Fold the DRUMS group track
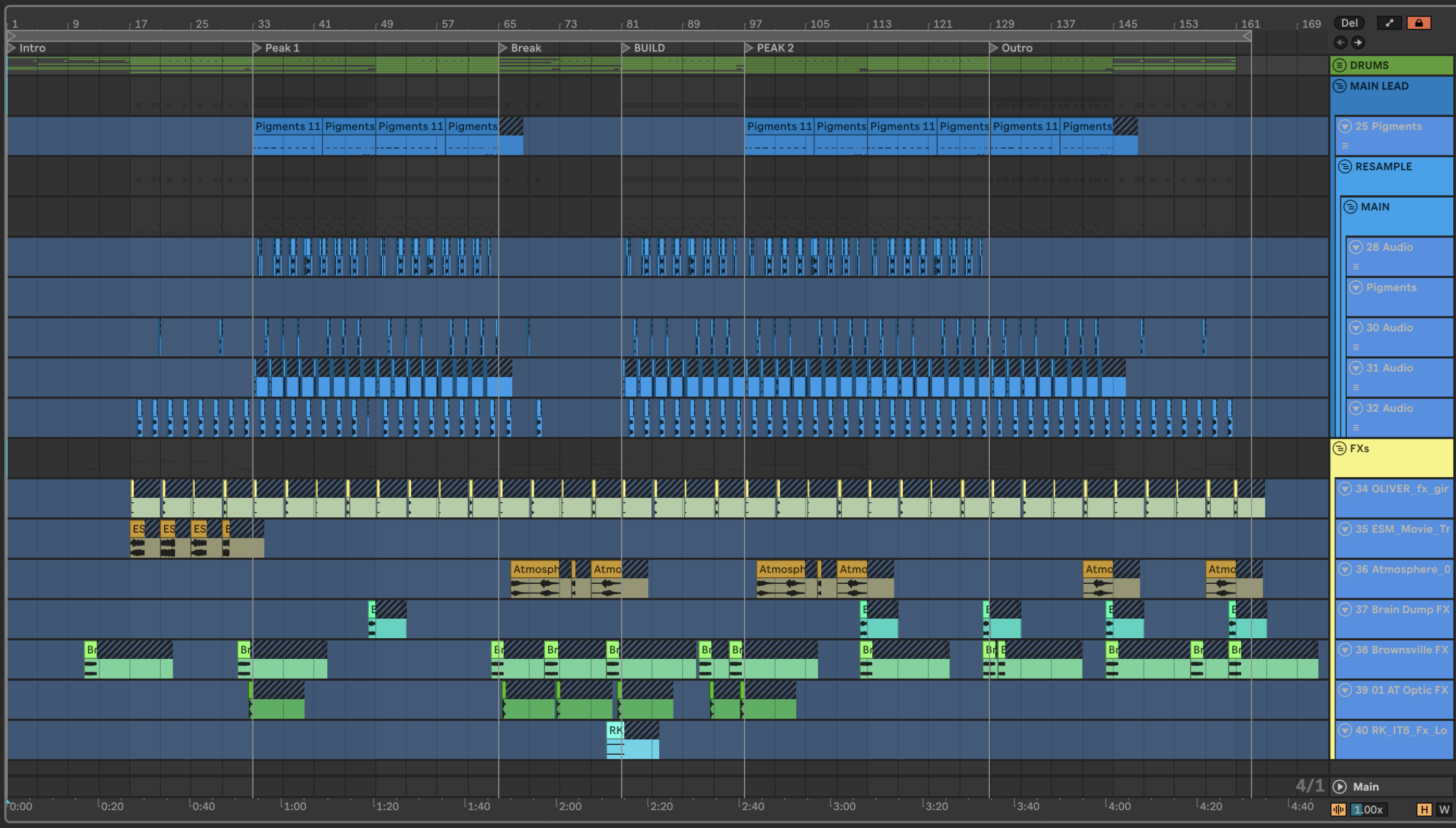 [x=1339, y=65]
